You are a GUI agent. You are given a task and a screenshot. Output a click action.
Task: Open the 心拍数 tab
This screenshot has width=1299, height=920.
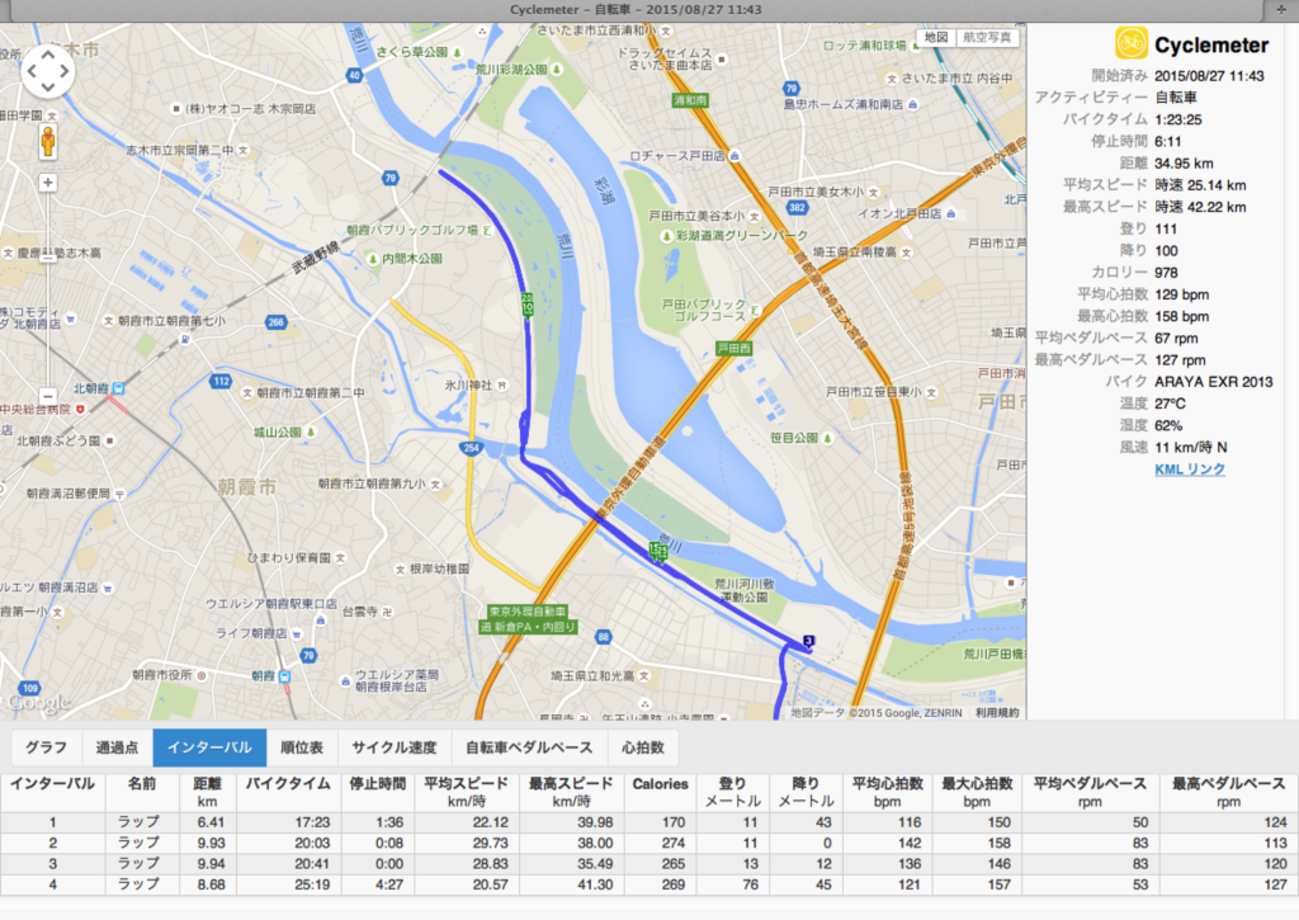click(x=643, y=747)
